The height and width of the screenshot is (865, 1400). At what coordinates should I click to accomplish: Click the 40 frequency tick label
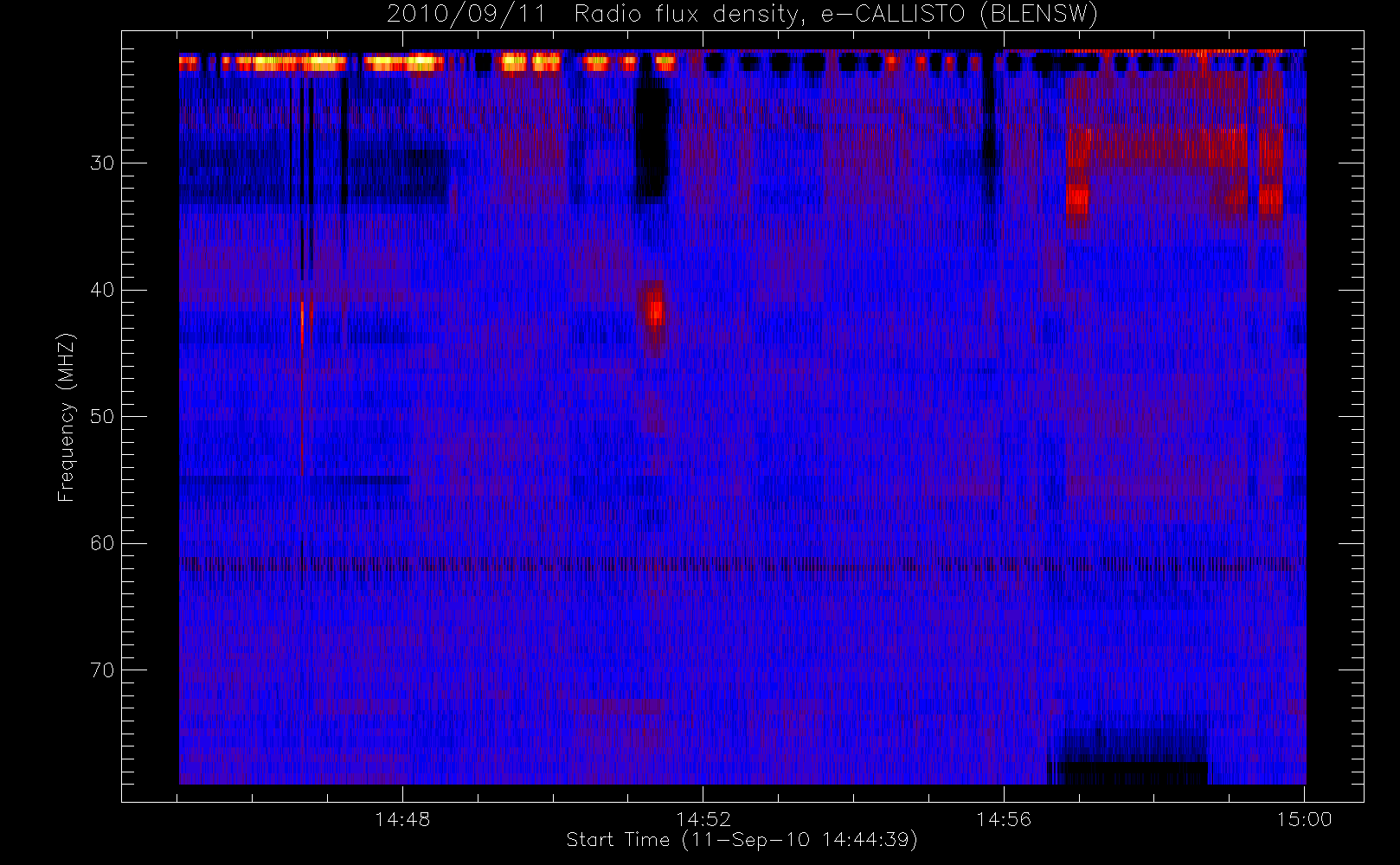[102, 290]
